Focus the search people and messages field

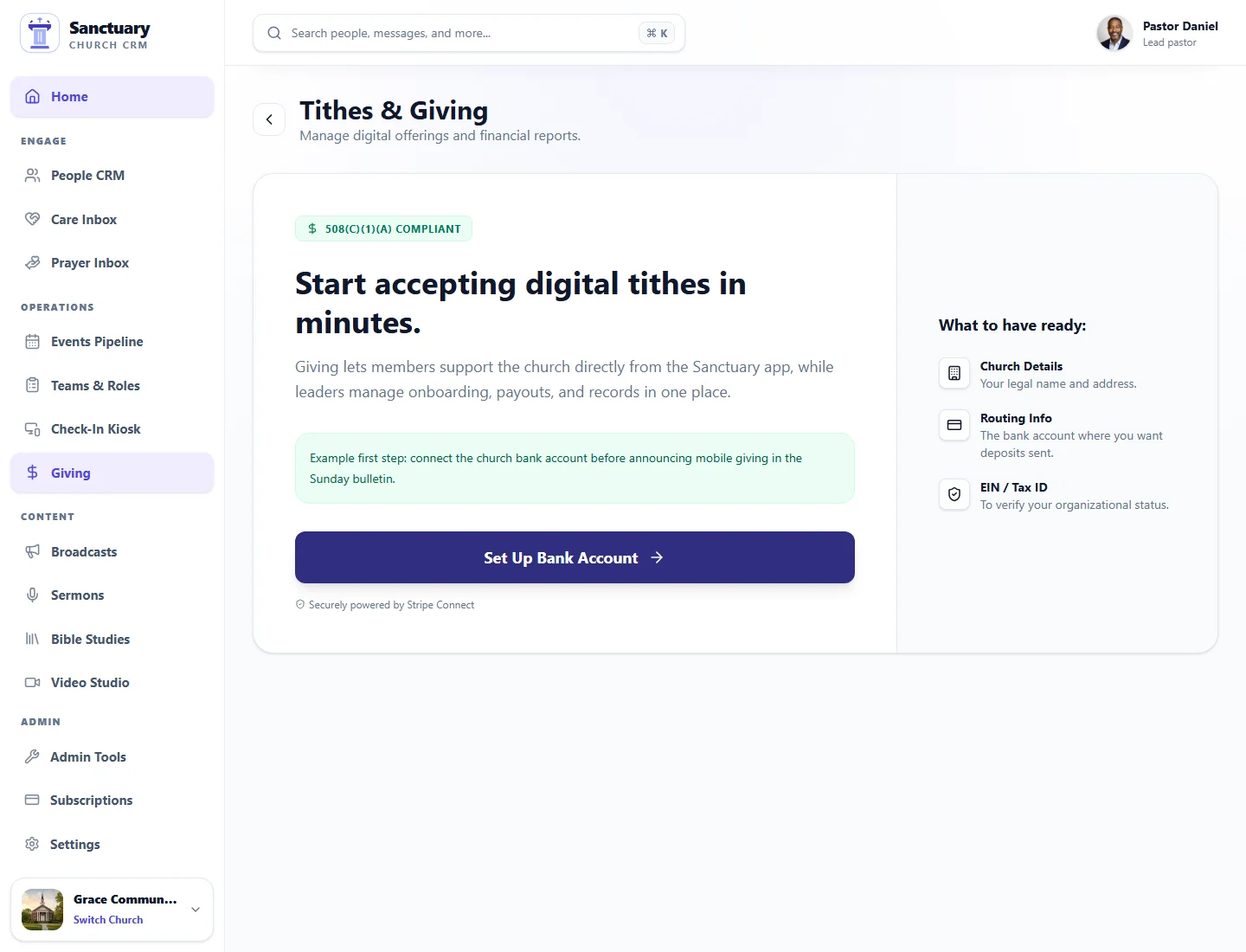(x=469, y=33)
